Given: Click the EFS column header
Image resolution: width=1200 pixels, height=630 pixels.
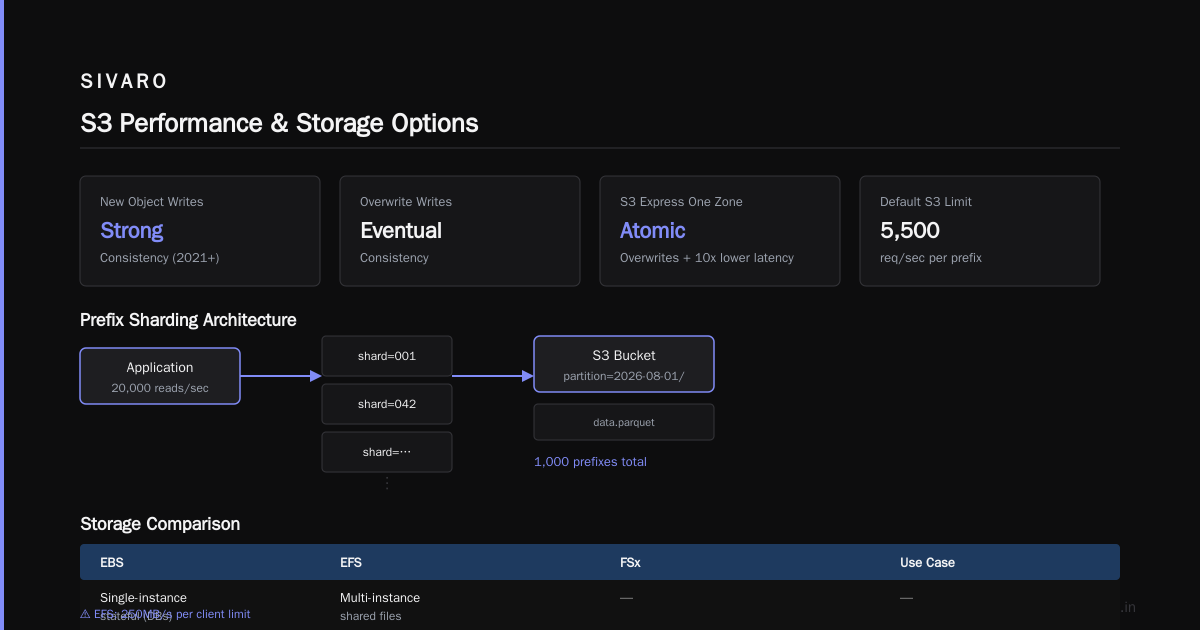Looking at the screenshot, I should pyautogui.click(x=351, y=563).
